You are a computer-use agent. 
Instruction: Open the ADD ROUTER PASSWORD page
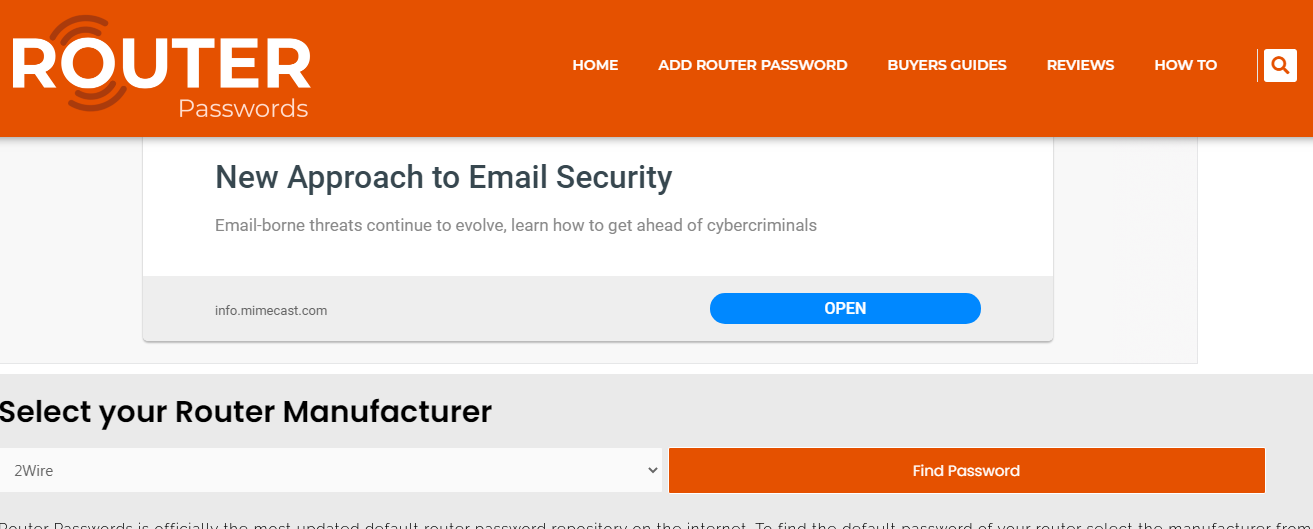[x=752, y=65]
